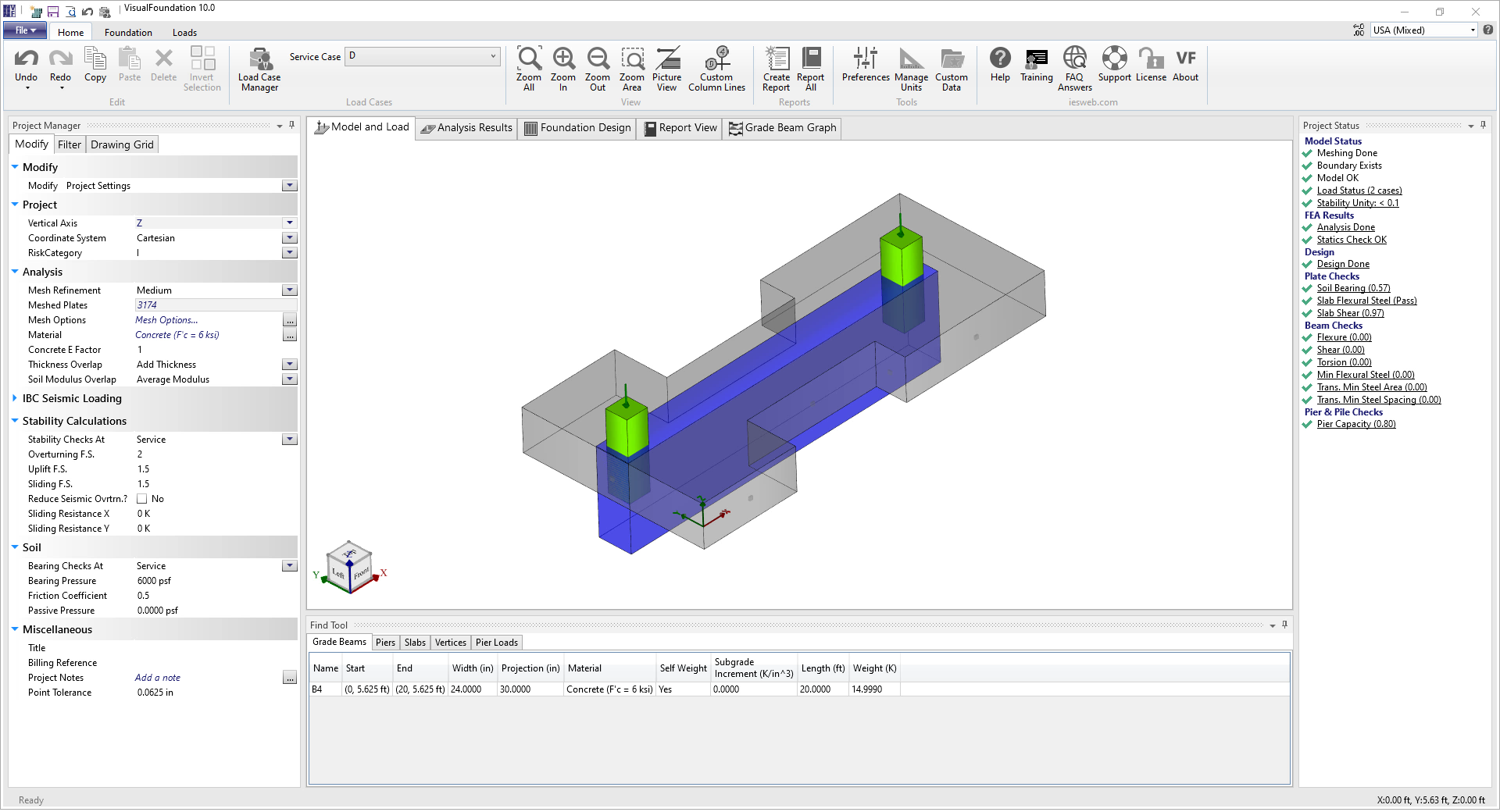Screen dimensions: 1500x812
Task: Open the File menu
Action: 25,30
